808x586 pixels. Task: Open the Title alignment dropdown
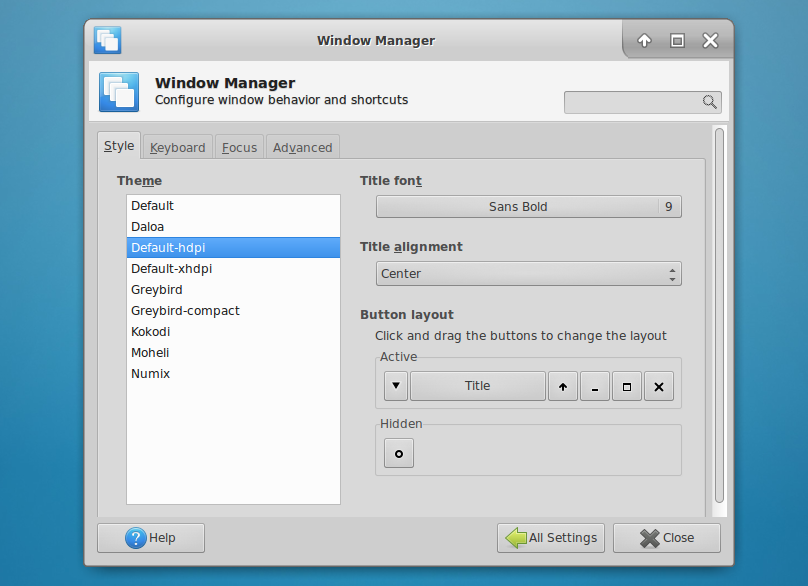point(528,273)
